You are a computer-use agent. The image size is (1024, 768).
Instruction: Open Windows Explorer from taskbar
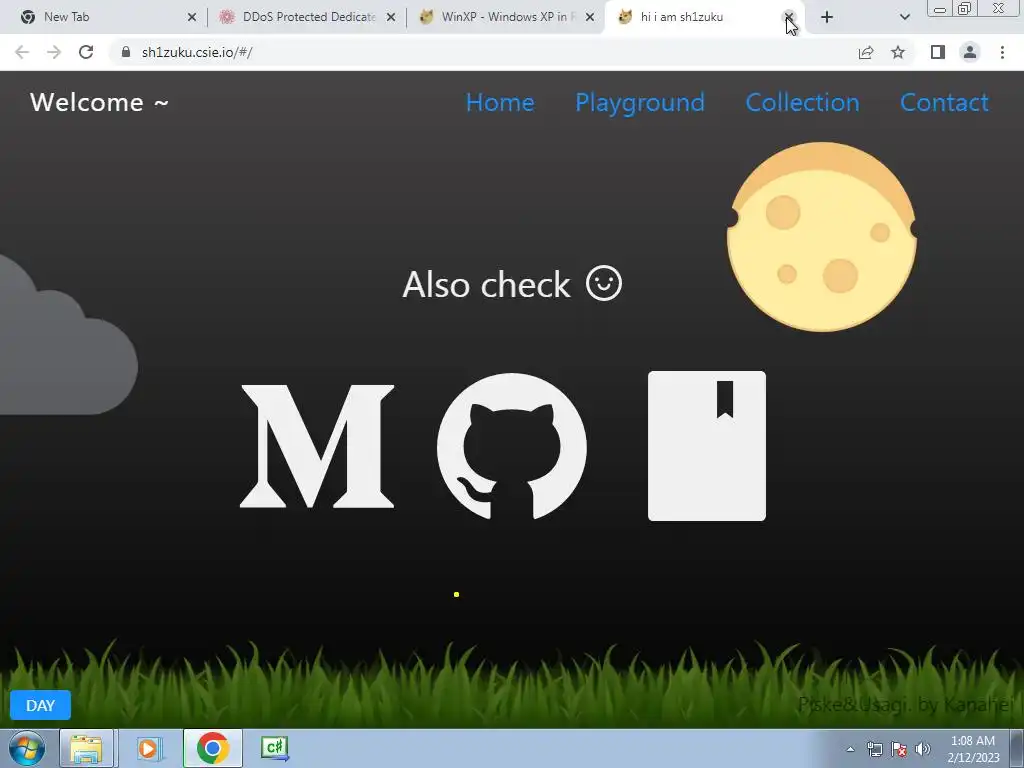click(x=87, y=748)
